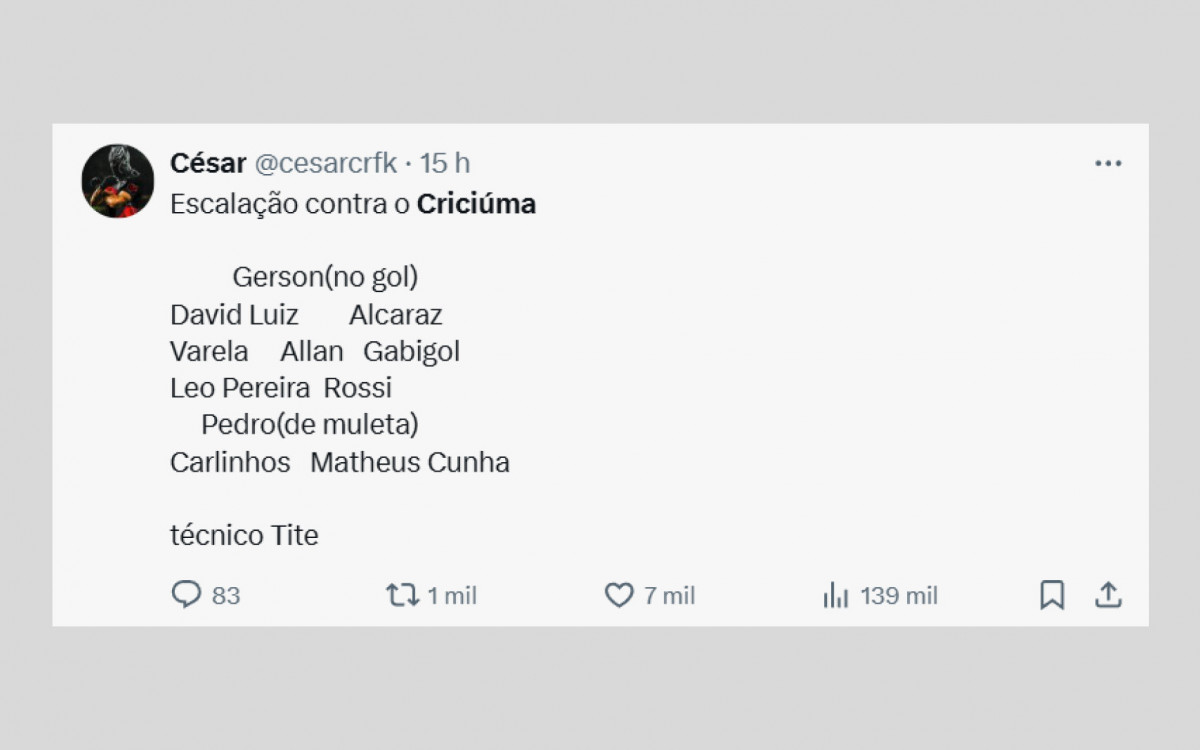
Task: Open the three-dot more options menu
Action: point(1106,163)
